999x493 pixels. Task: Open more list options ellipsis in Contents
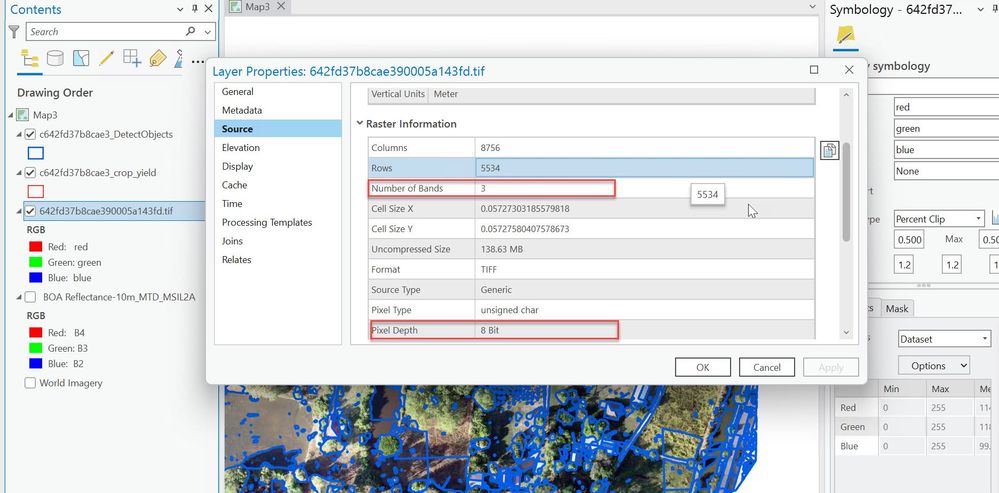[x=198, y=61]
